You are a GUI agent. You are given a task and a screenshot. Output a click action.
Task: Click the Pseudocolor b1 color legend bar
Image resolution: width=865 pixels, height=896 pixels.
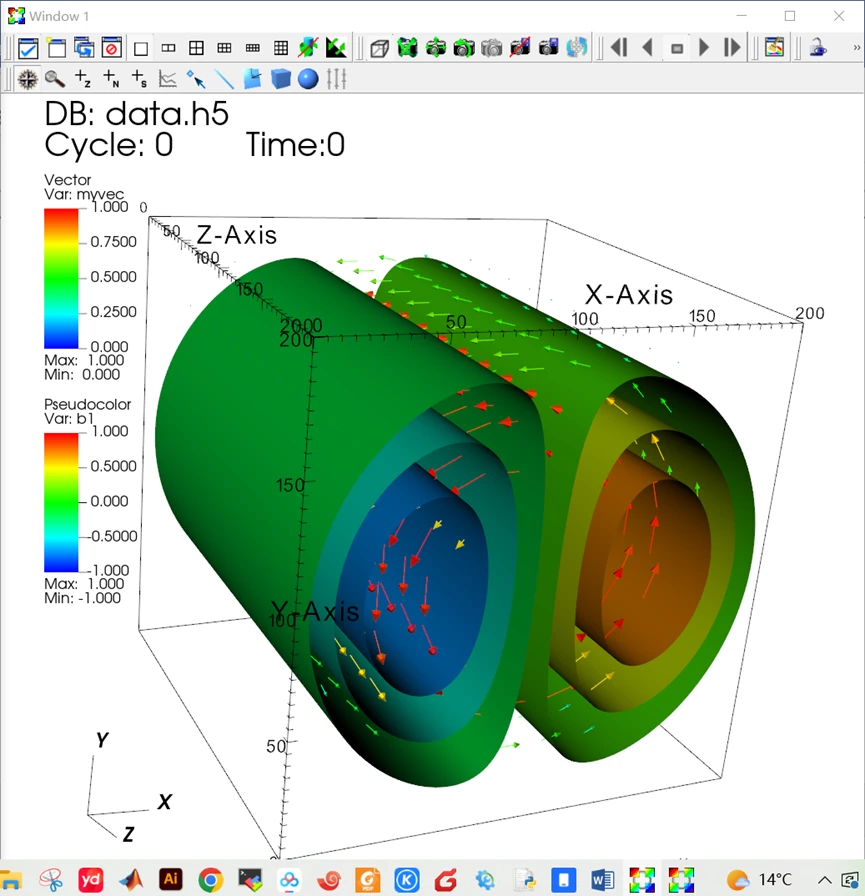point(61,502)
